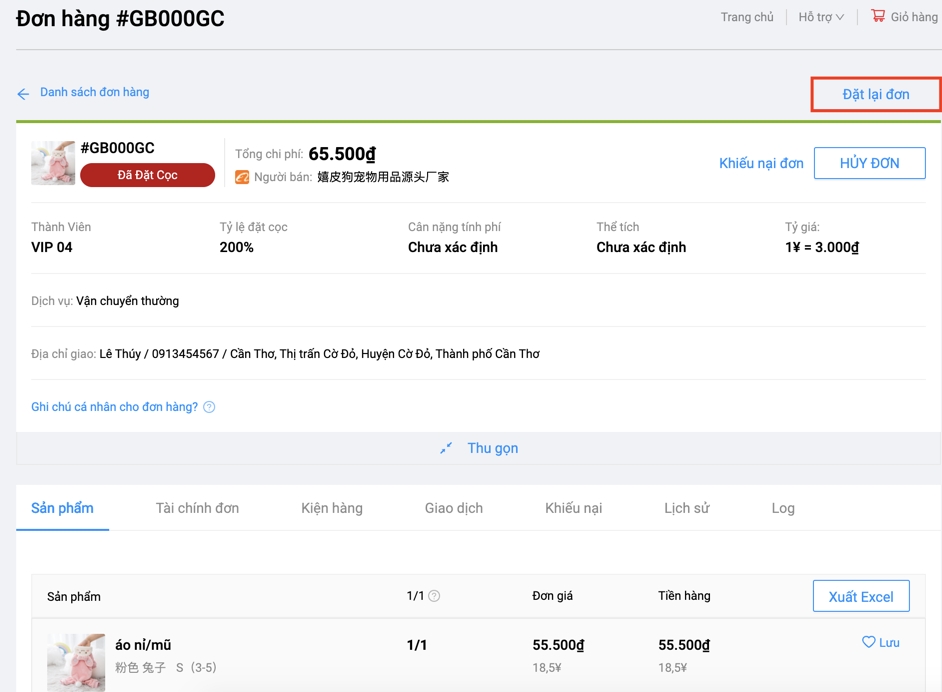Expand Ghi chú cá nhân cho đơn hàng
Image resolution: width=942 pixels, height=692 pixels.
click(114, 407)
